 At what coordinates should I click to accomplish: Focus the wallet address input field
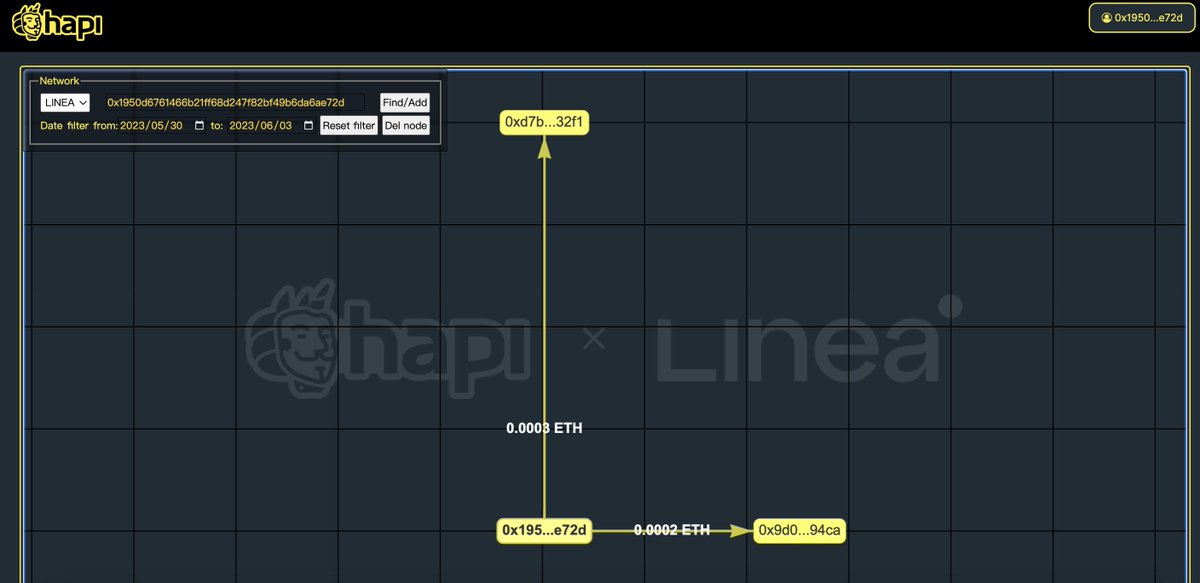tap(235, 102)
